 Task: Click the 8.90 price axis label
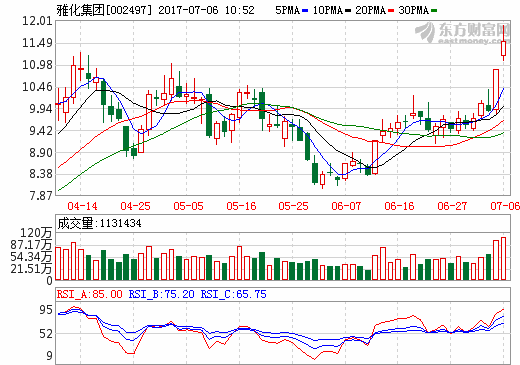[x=41, y=153]
